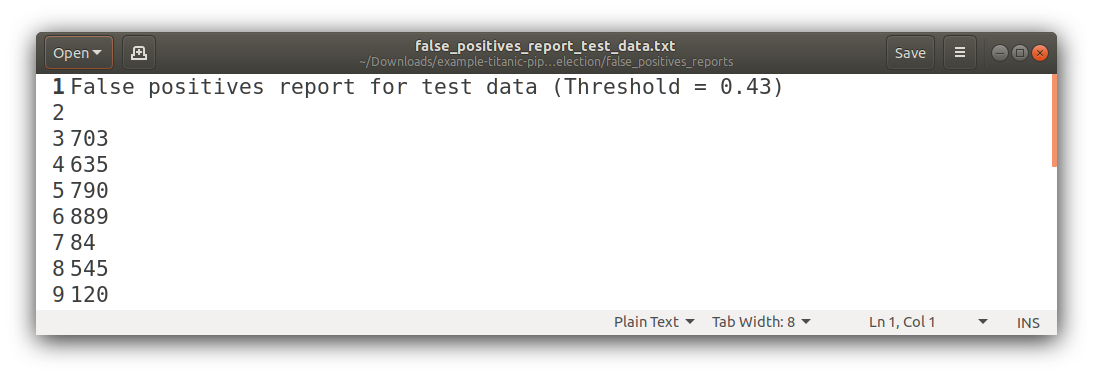Image resolution: width=1095 pixels, height=377 pixels.
Task: Click the orange vertical scrollbar
Action: [1054, 120]
